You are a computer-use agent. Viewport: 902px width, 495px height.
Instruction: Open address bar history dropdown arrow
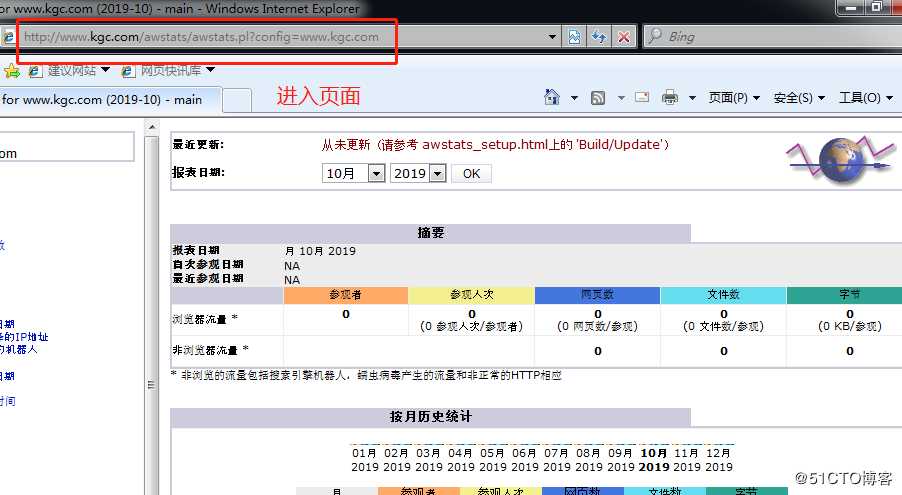click(x=552, y=37)
